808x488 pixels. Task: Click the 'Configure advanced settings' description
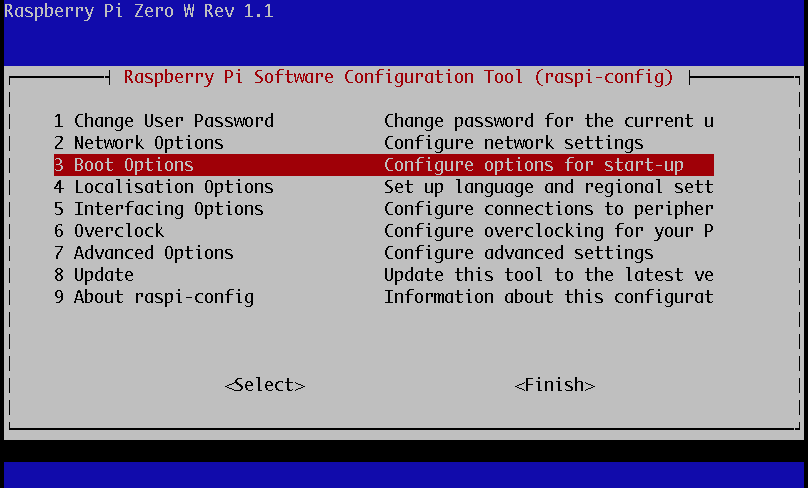(x=518, y=253)
